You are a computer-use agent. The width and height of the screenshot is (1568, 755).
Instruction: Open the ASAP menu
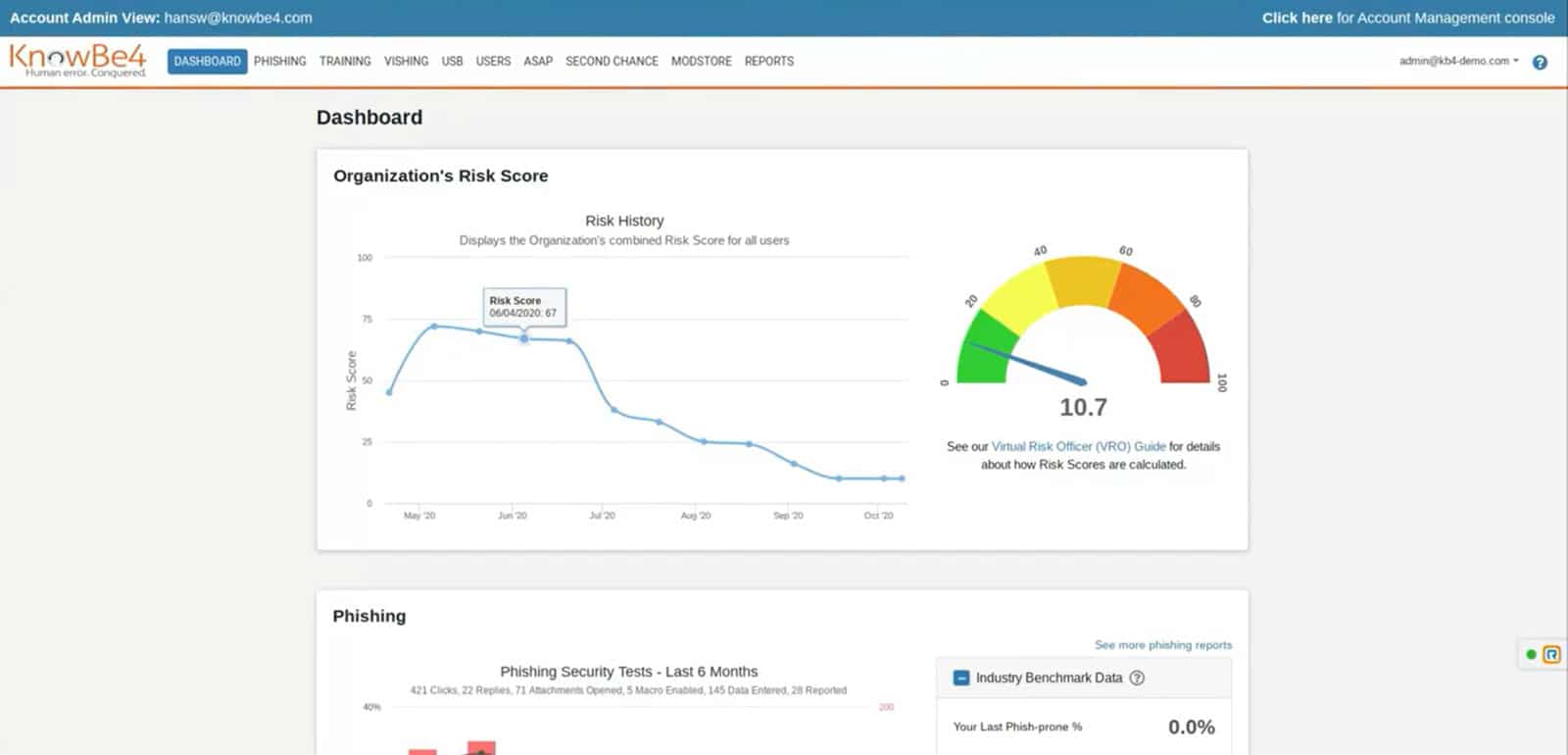pyautogui.click(x=538, y=61)
